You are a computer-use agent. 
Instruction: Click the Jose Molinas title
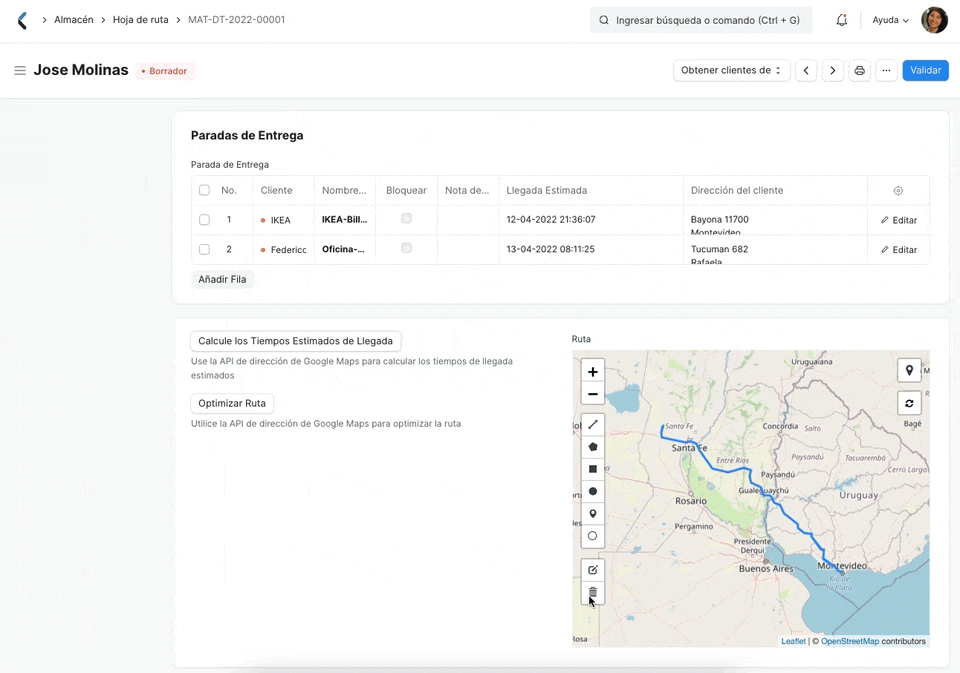coord(81,70)
